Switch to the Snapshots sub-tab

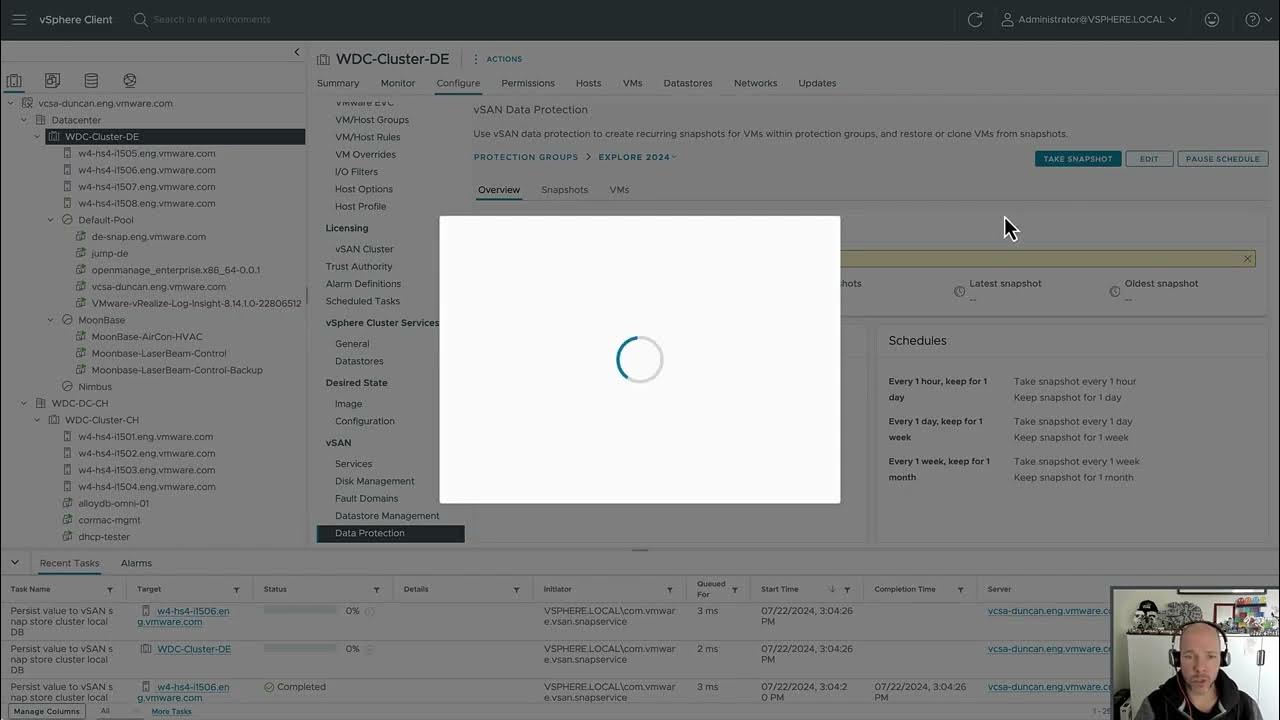(565, 189)
